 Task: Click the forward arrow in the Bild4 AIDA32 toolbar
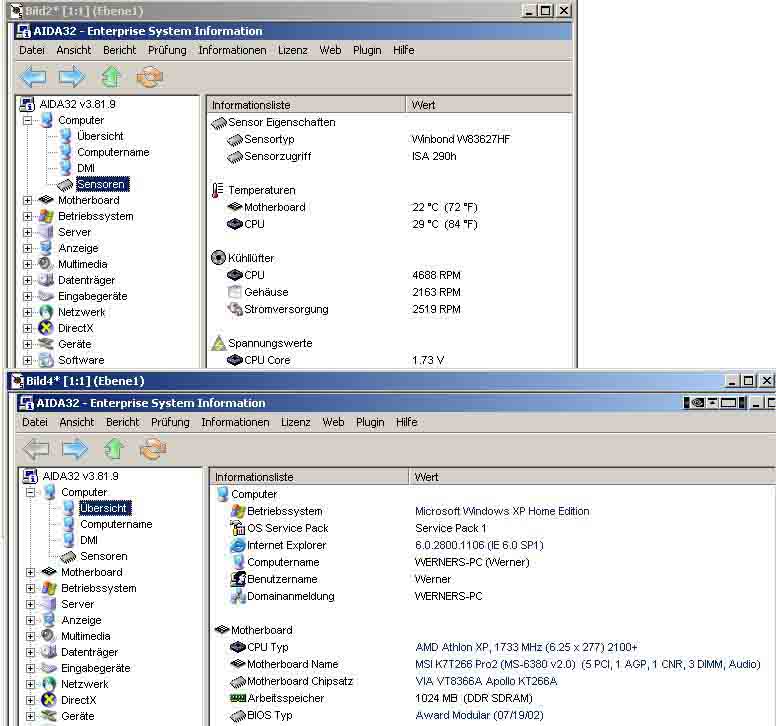point(75,449)
